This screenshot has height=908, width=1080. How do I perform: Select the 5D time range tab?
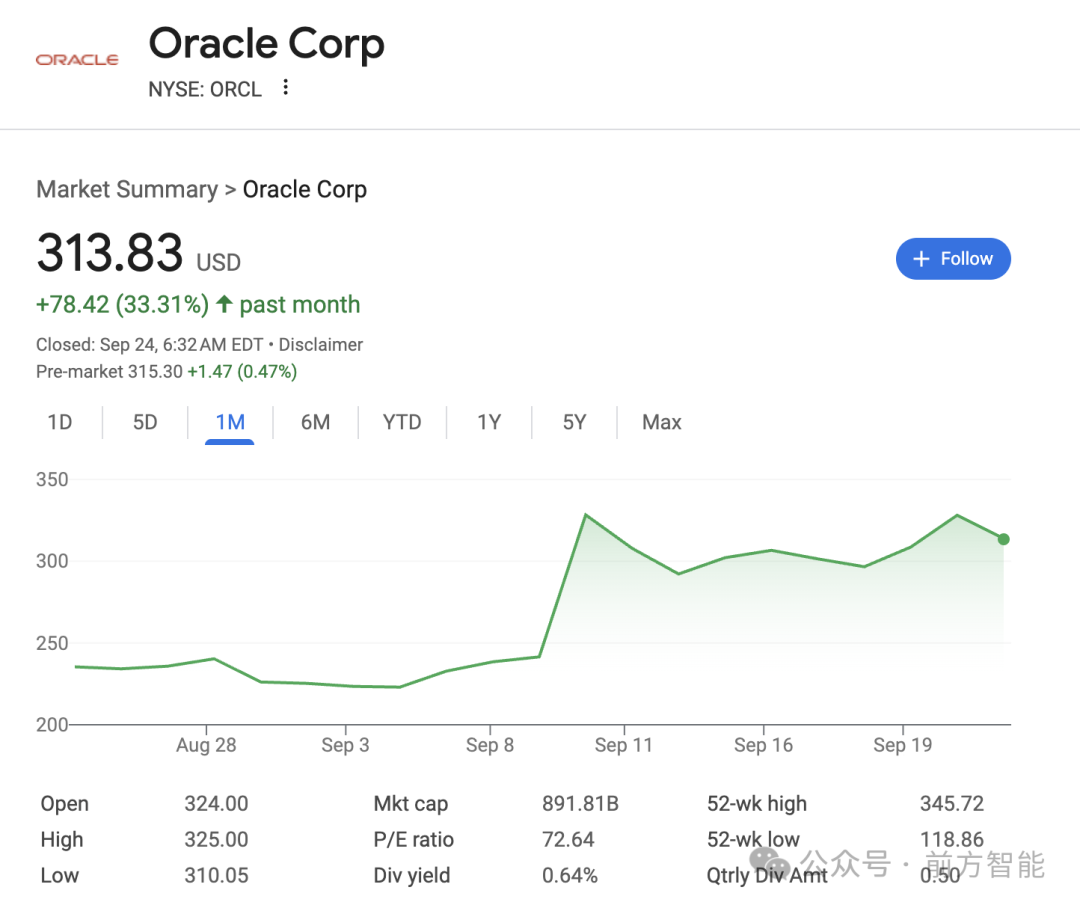click(145, 422)
